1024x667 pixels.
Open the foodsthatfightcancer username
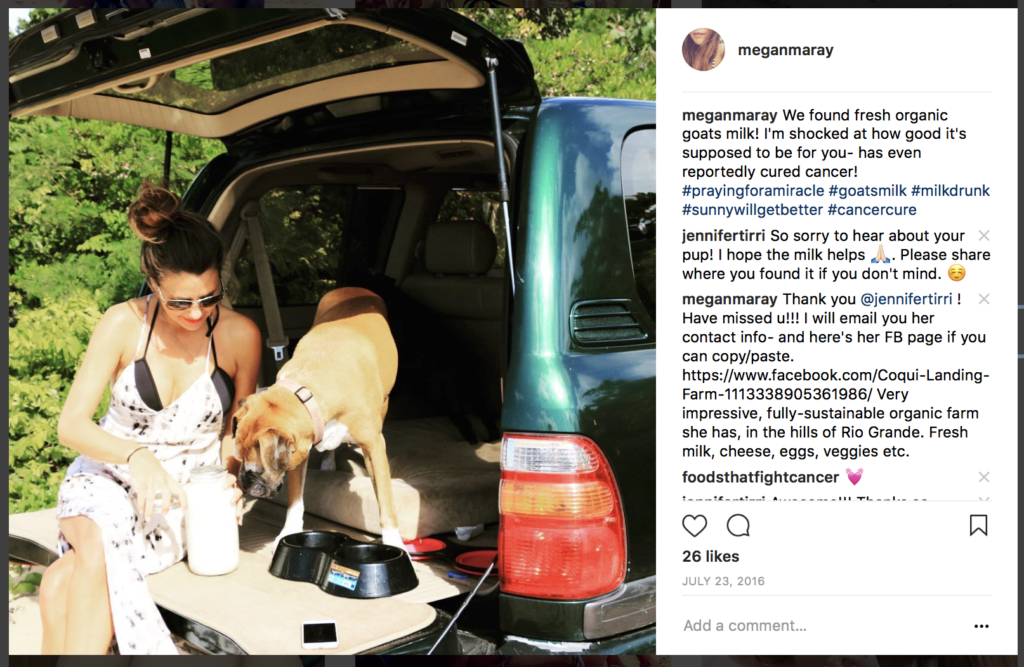760,478
